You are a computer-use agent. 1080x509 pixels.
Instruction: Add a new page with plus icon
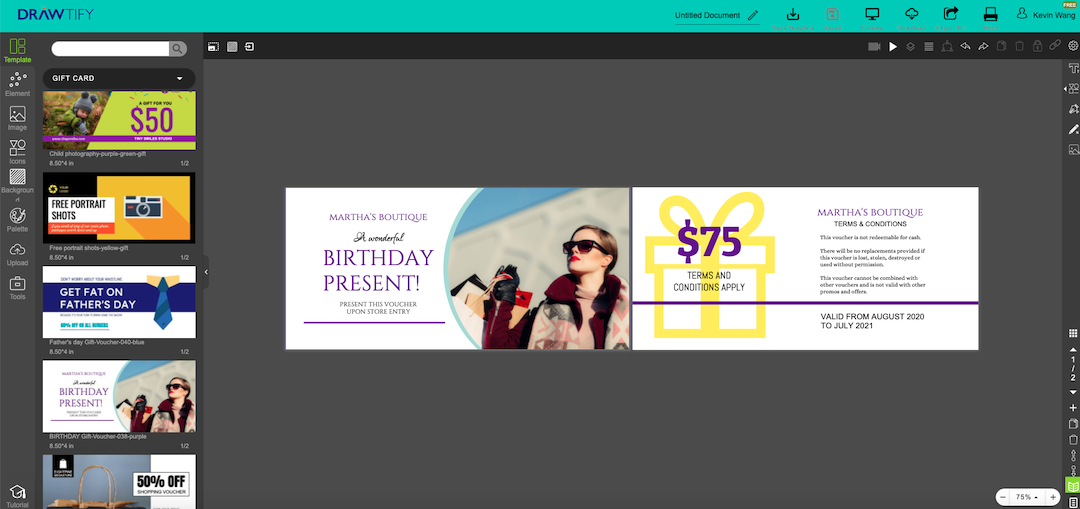(x=1072, y=408)
